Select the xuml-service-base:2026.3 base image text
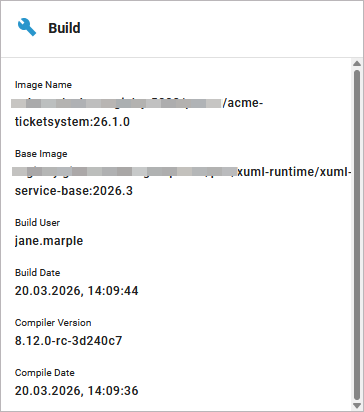This screenshot has height=412, width=364. [183, 181]
